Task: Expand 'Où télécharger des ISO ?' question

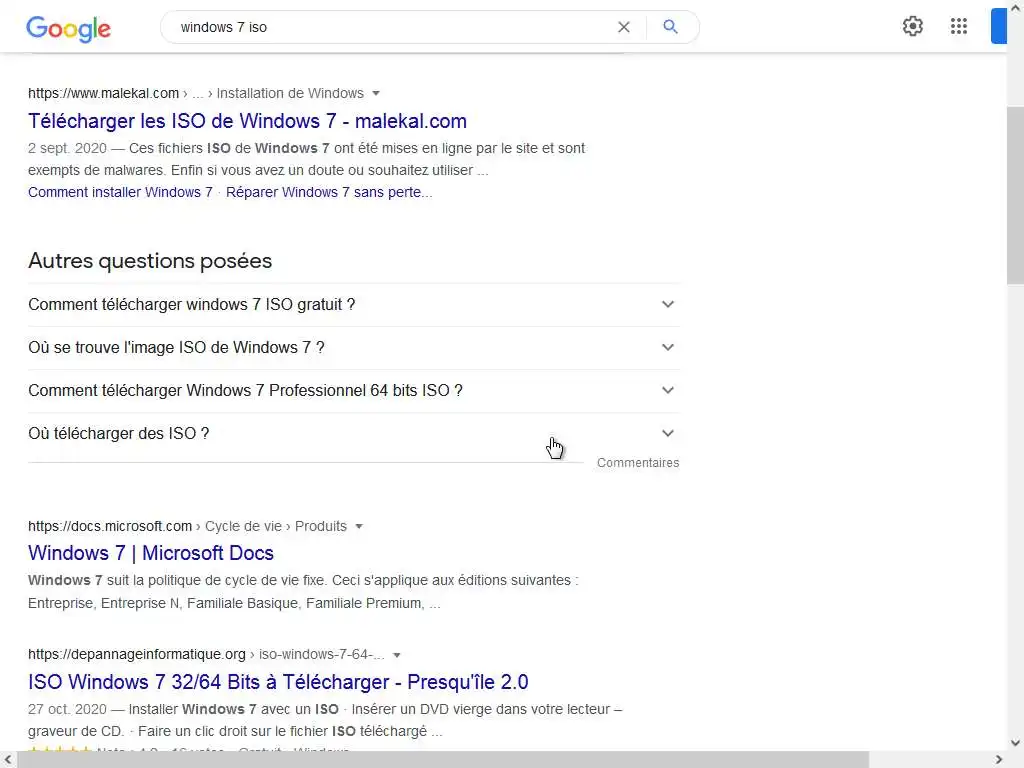Action: click(x=353, y=434)
